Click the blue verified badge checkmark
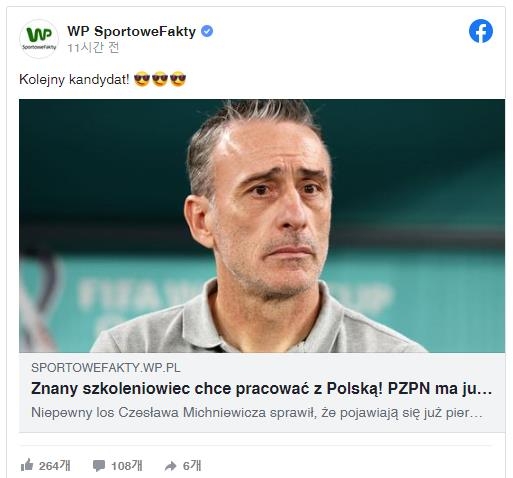The height and width of the screenshot is (478, 513). [x=207, y=31]
